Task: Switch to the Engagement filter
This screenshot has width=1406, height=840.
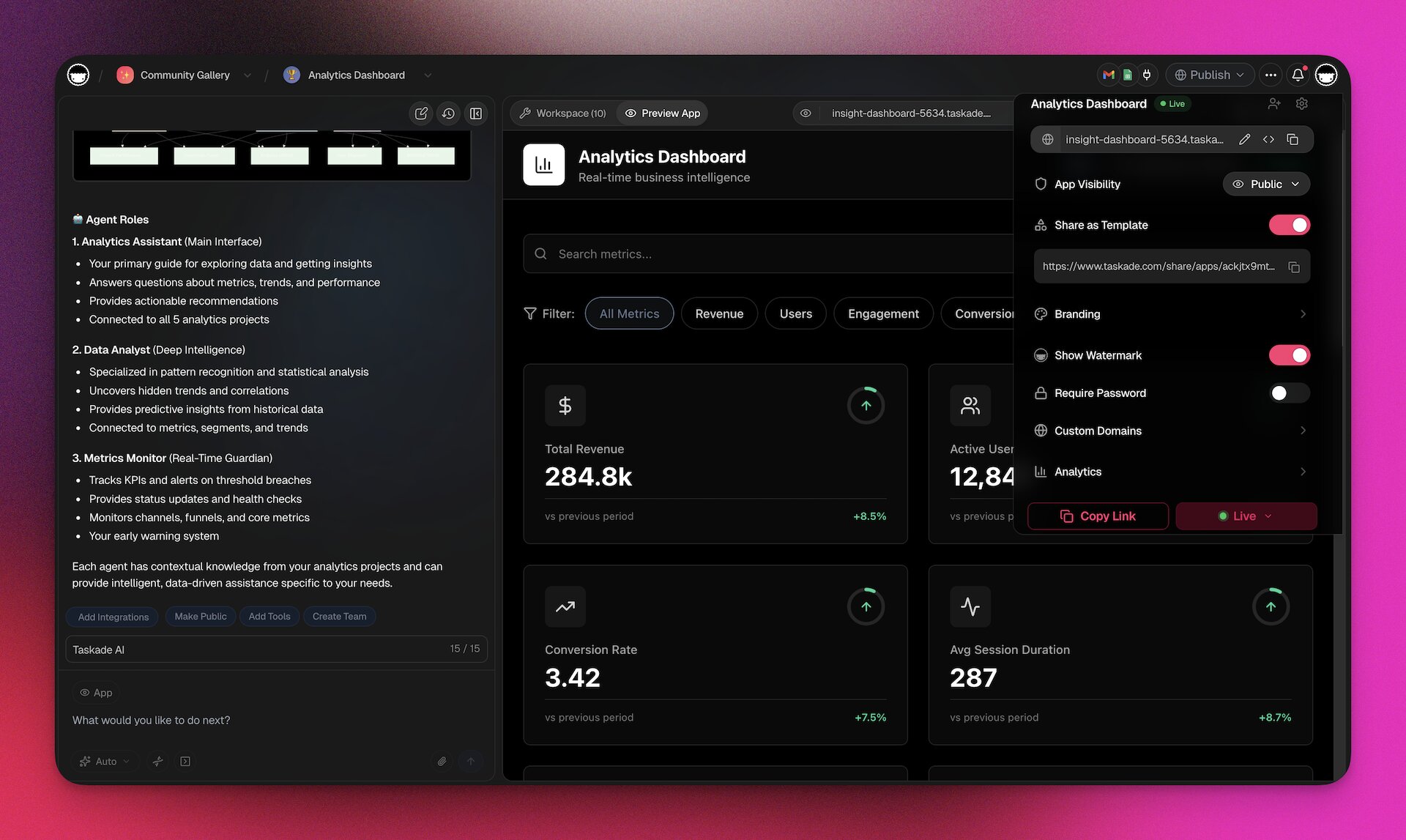Action: pos(883,313)
